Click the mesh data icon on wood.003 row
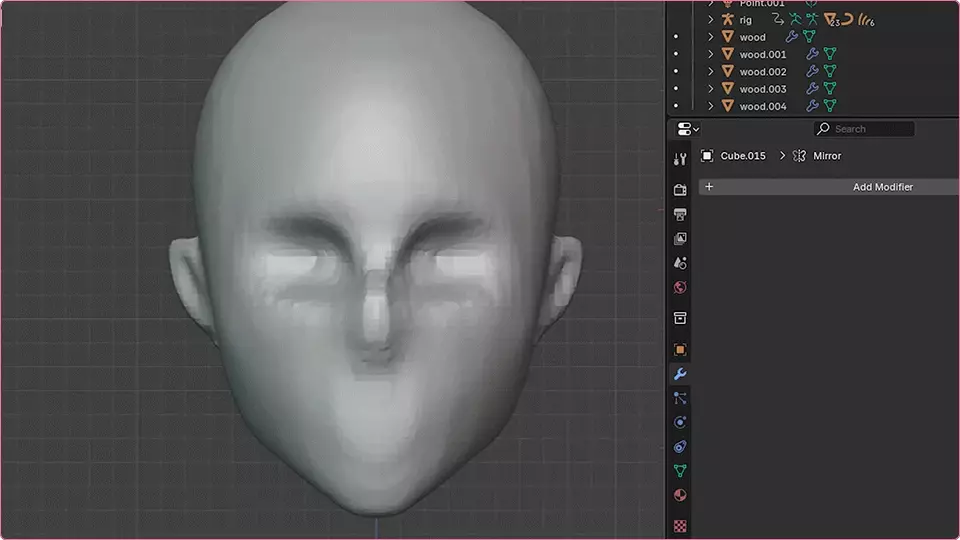This screenshot has width=960, height=540. point(830,89)
